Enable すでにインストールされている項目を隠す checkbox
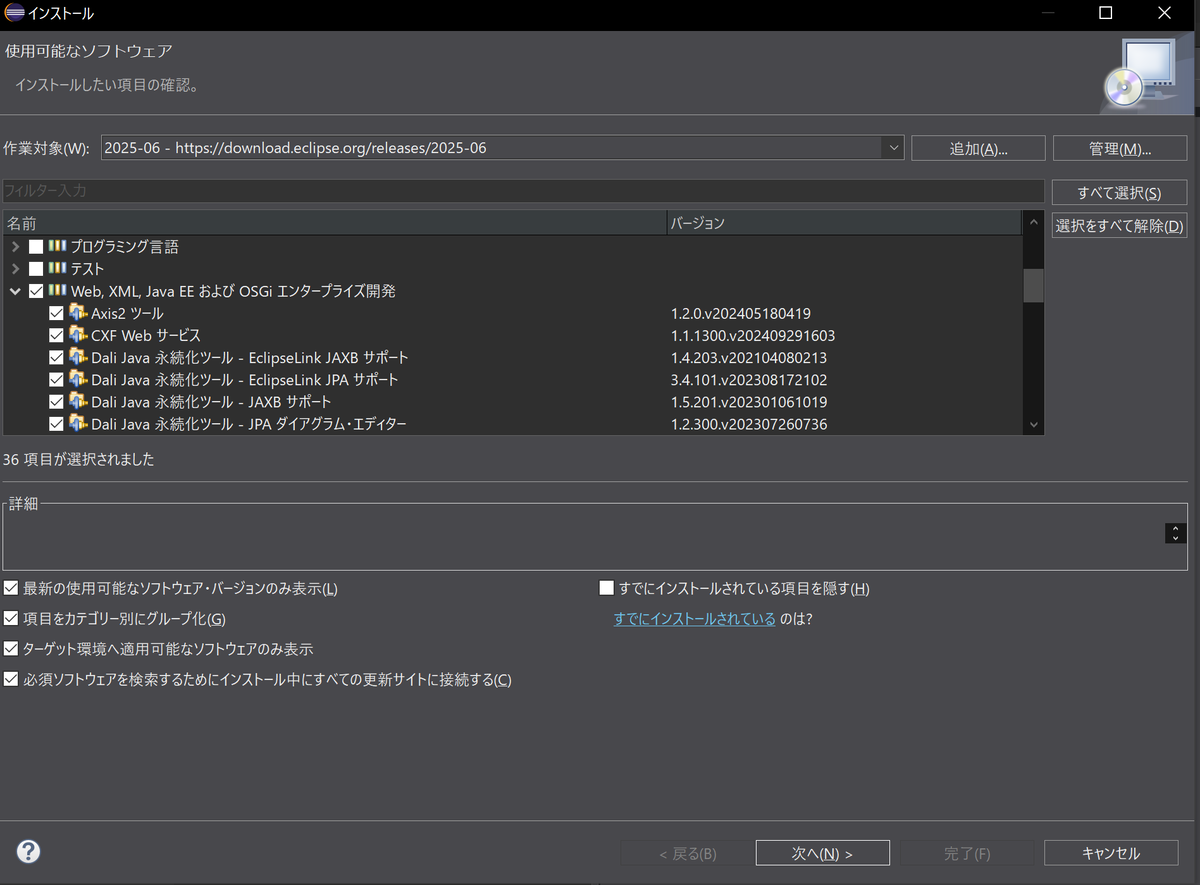Screen dimensions: 1200x885 pyautogui.click(x=606, y=588)
